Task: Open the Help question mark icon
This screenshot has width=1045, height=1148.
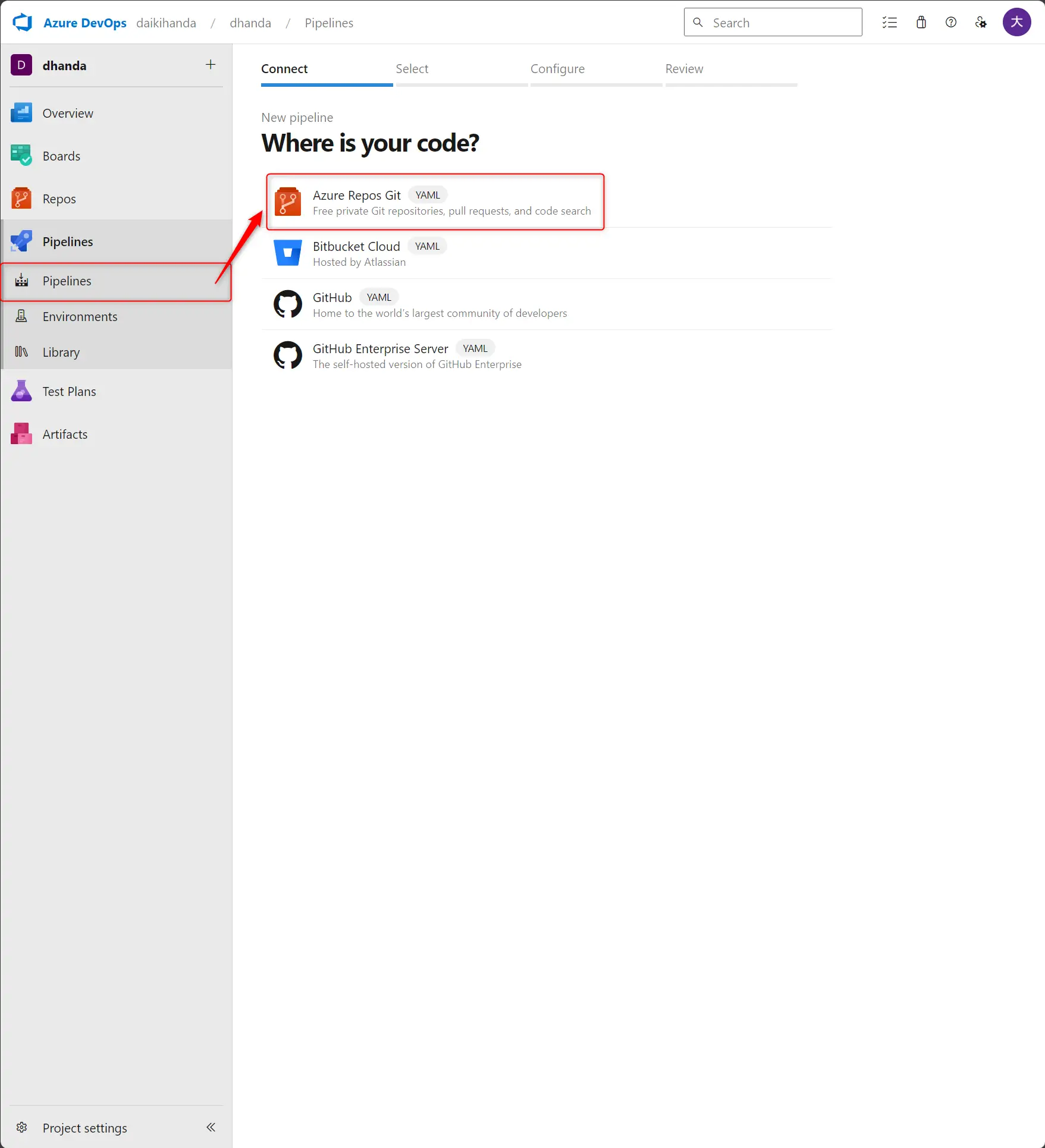Action: (951, 23)
